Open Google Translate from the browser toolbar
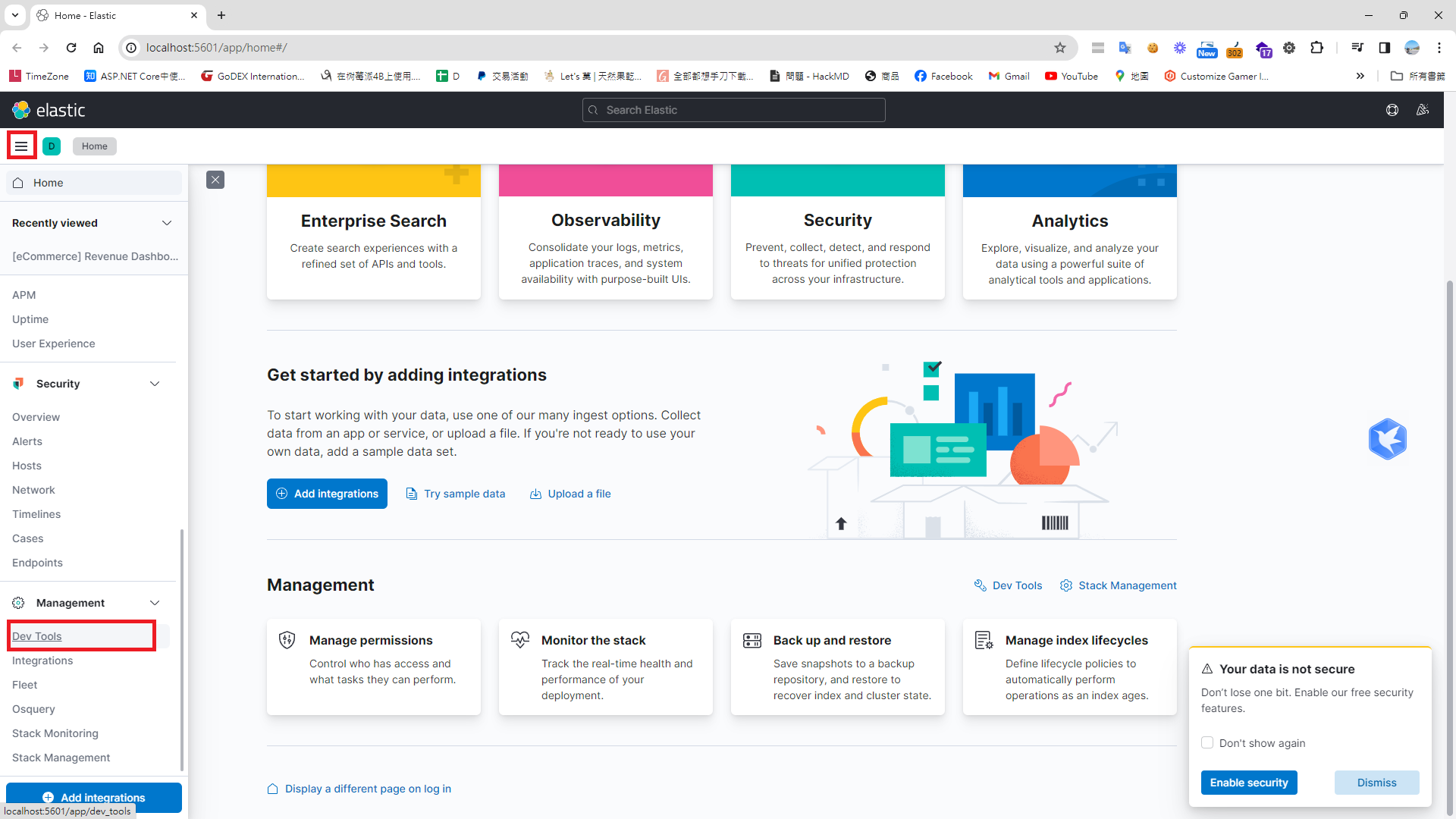Viewport: 1456px width, 819px height. 1125,48
